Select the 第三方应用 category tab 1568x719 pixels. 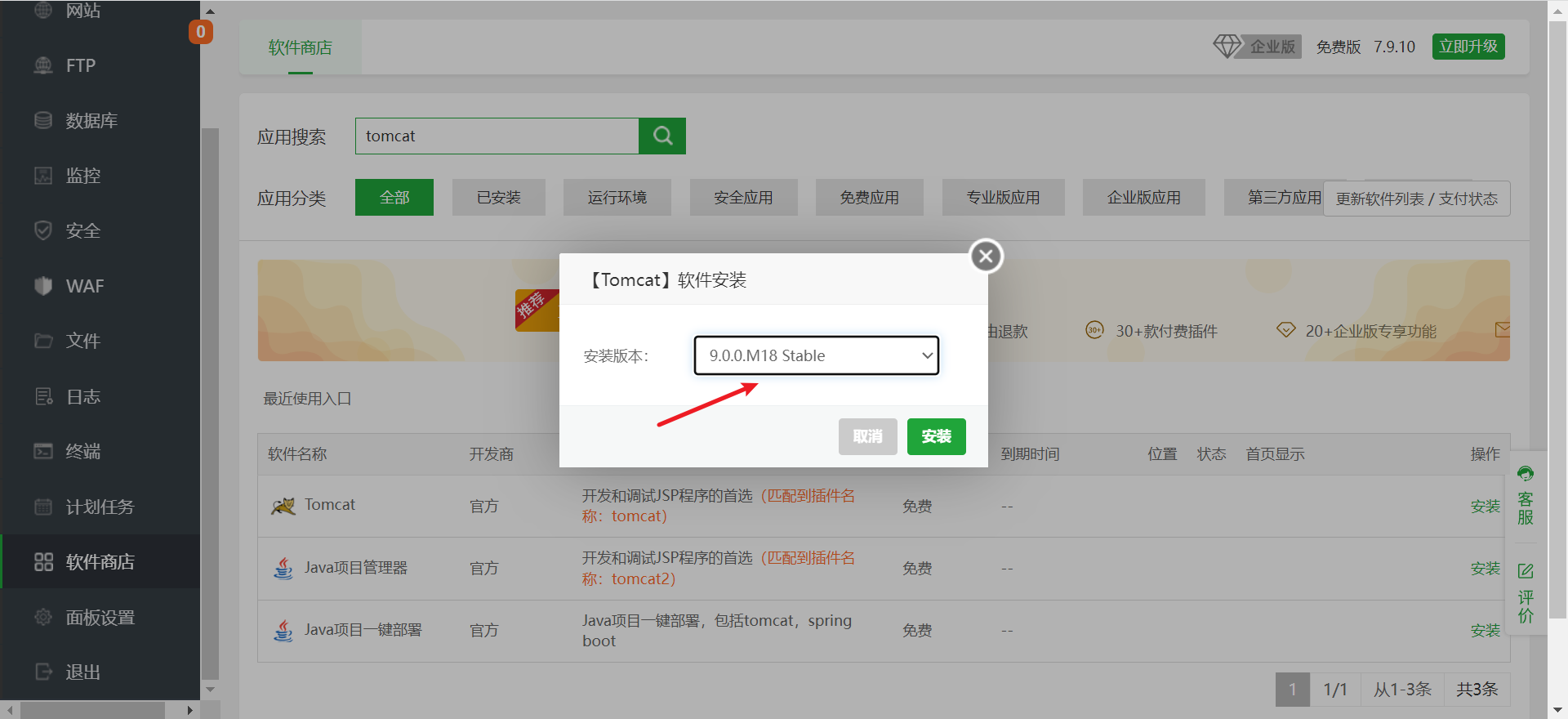point(1274,197)
